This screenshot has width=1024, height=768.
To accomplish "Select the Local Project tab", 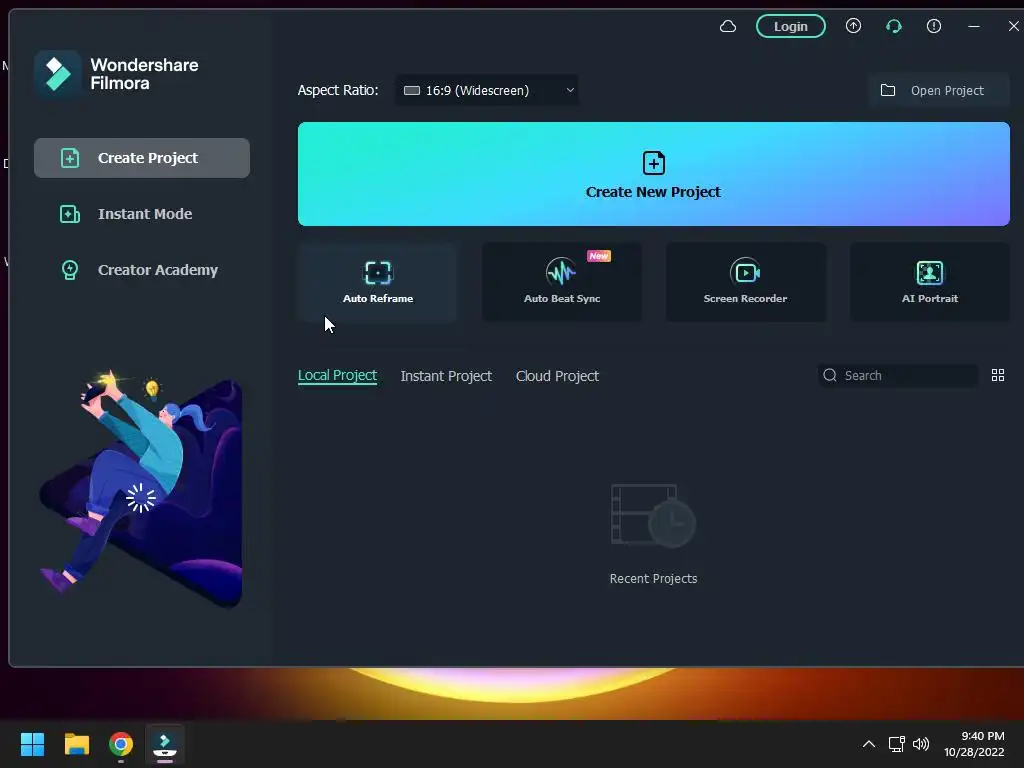I will (x=337, y=376).
